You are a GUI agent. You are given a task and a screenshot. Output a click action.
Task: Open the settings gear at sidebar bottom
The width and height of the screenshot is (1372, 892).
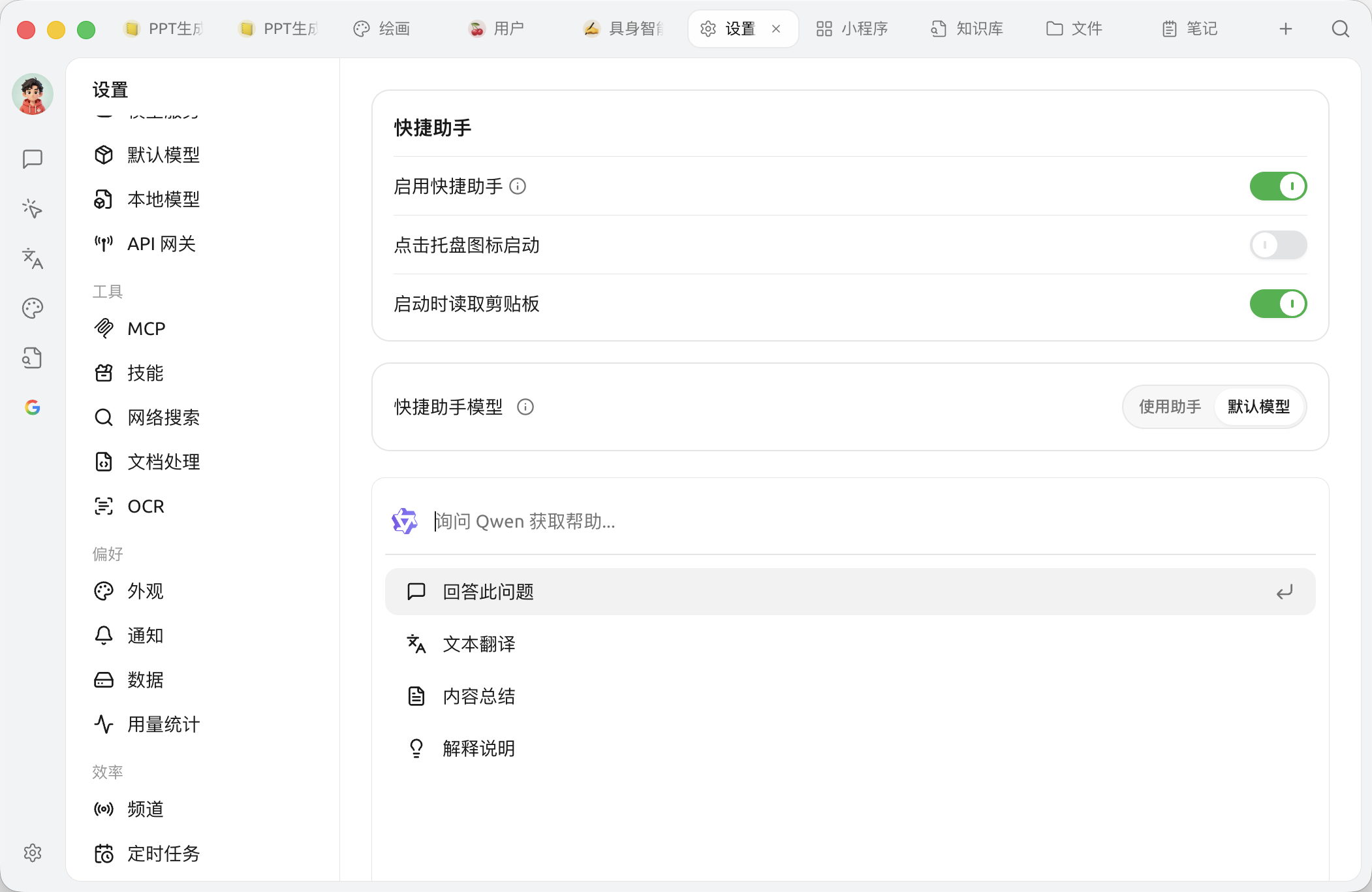33,853
